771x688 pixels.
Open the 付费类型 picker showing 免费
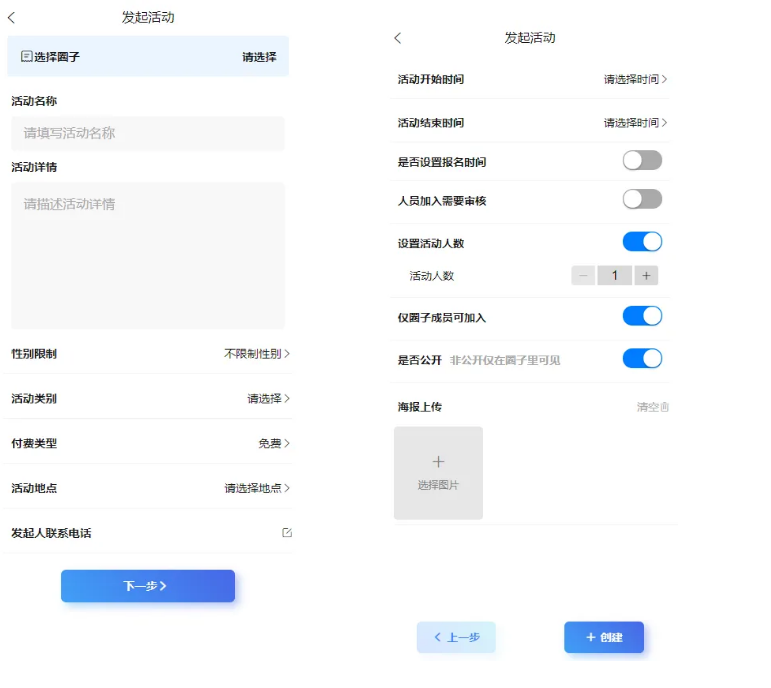(273, 443)
